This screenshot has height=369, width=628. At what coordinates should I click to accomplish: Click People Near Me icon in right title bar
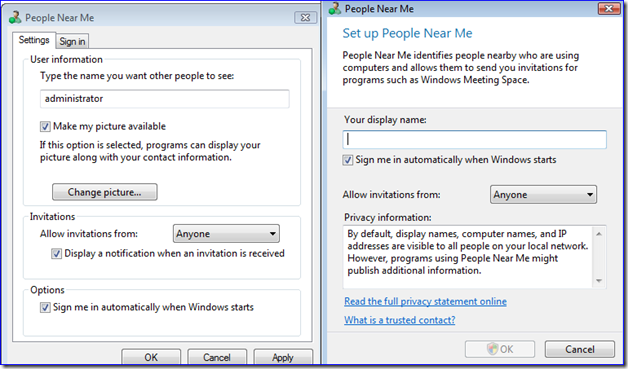pos(335,9)
